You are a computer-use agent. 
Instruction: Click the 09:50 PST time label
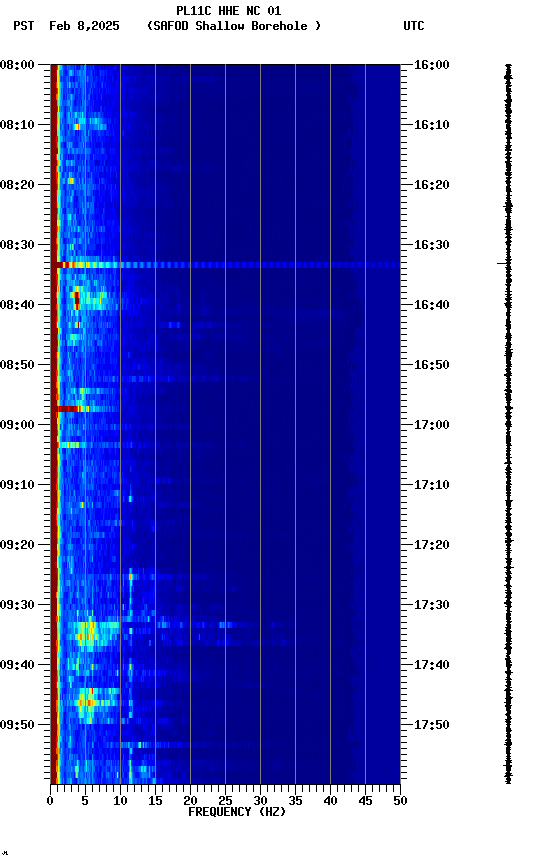point(17,725)
